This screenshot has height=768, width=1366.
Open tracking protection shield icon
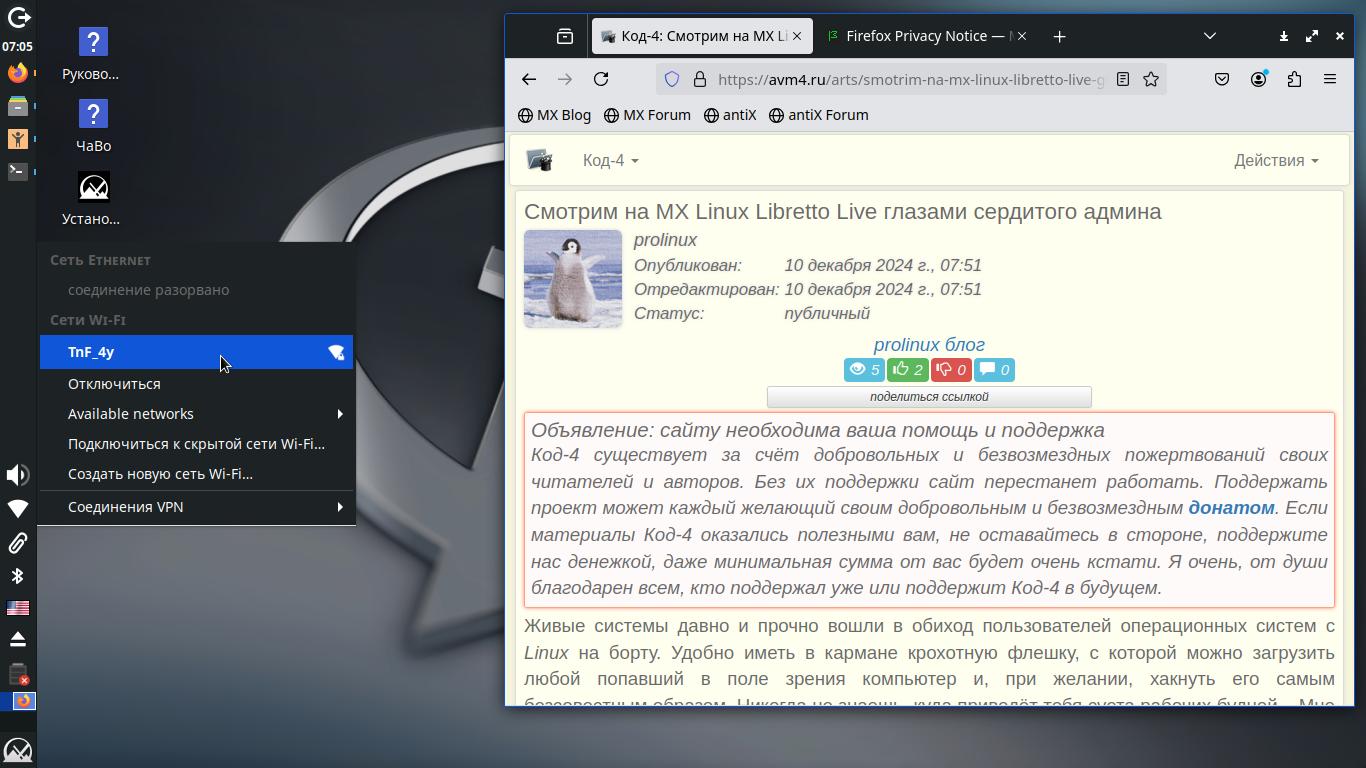[672, 79]
